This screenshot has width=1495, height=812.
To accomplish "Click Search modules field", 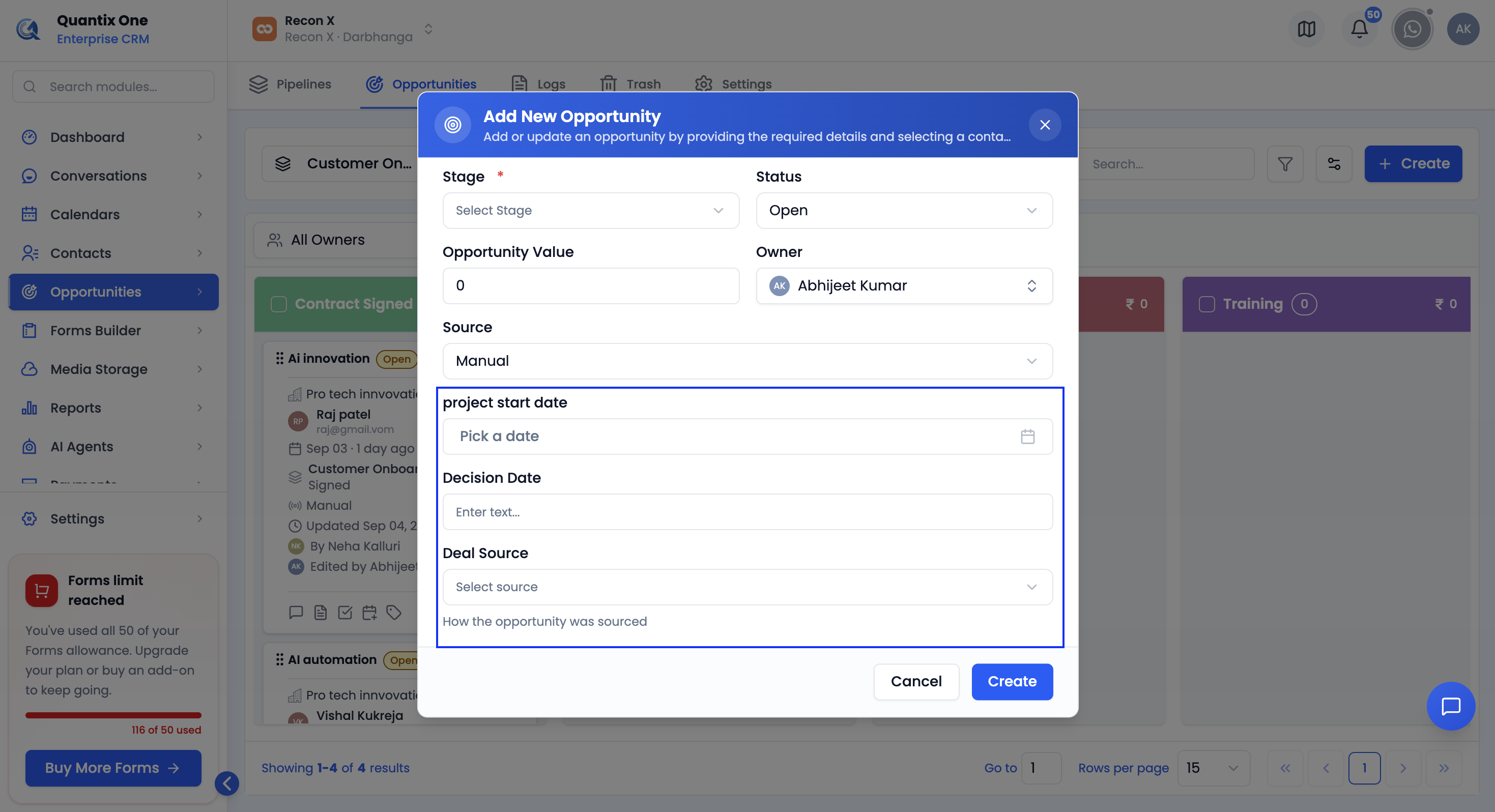I will 113,86.
